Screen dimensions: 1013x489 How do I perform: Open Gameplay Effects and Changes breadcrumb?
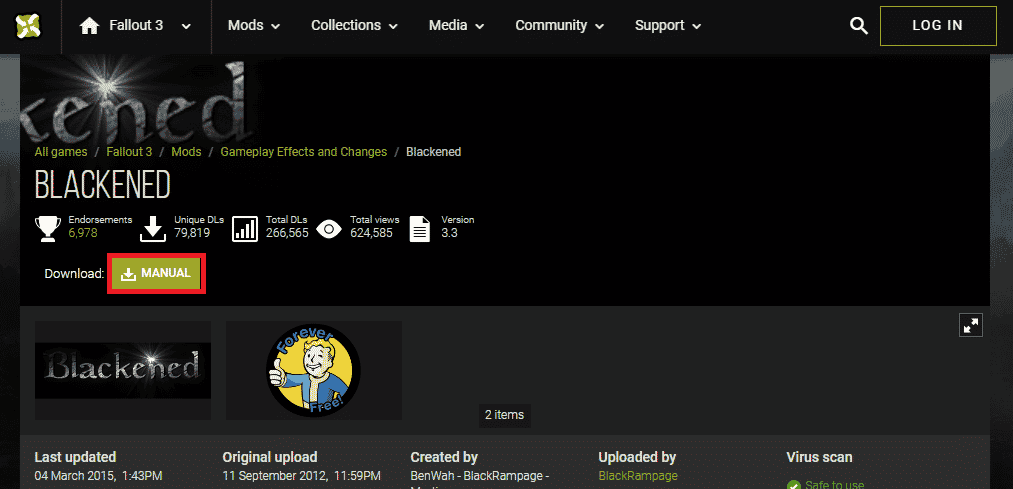(304, 152)
